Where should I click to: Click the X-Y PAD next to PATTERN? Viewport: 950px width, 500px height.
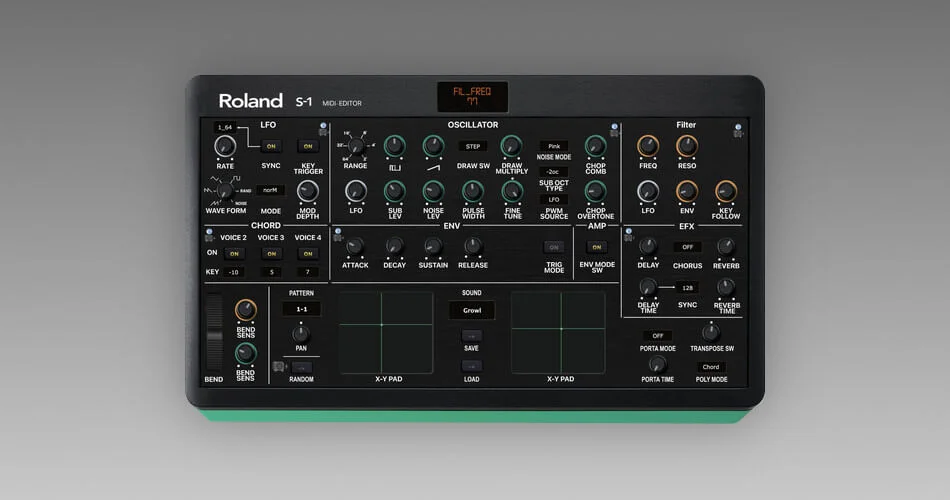(386, 332)
